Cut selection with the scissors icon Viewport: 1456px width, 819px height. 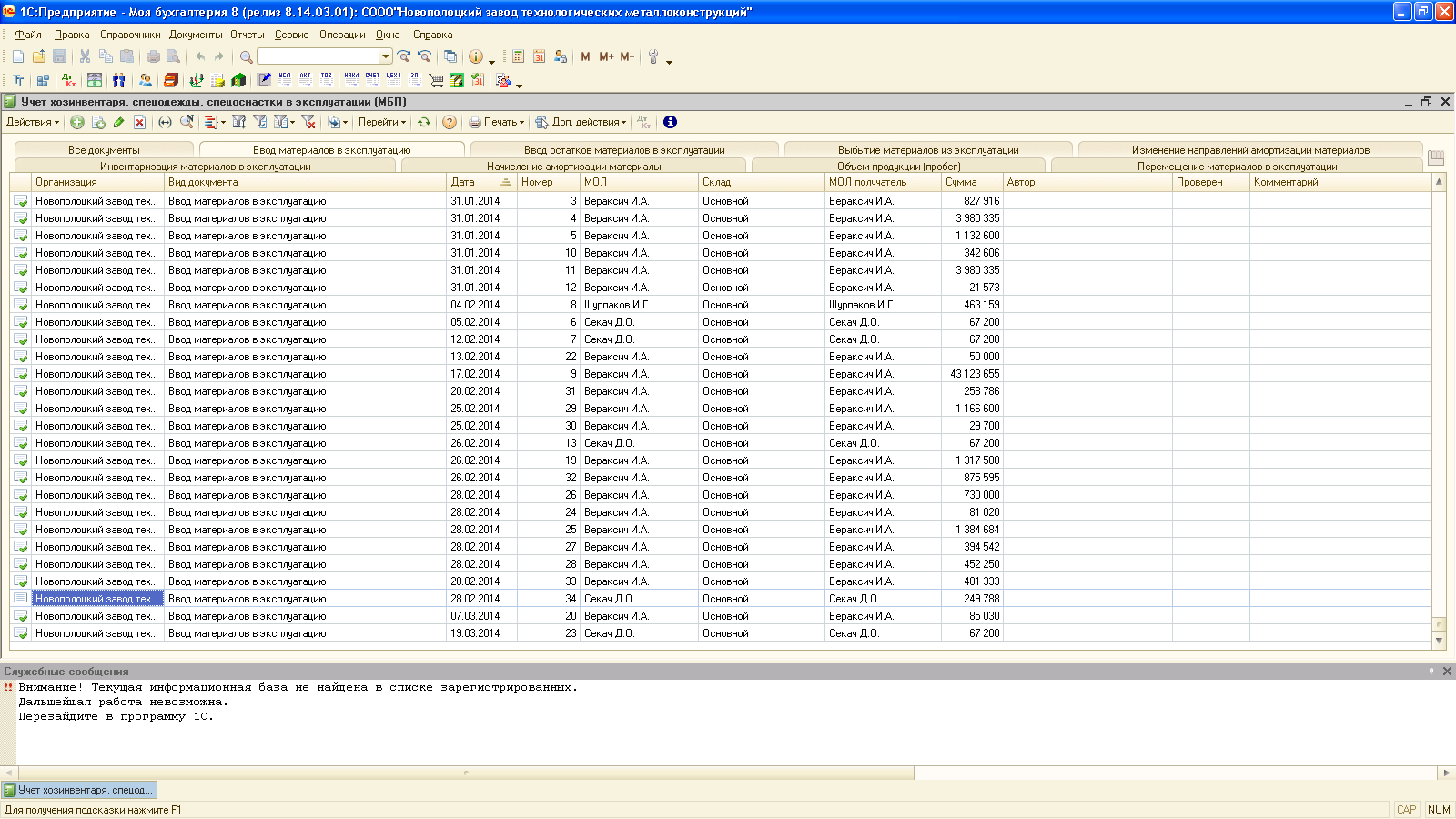point(85,56)
